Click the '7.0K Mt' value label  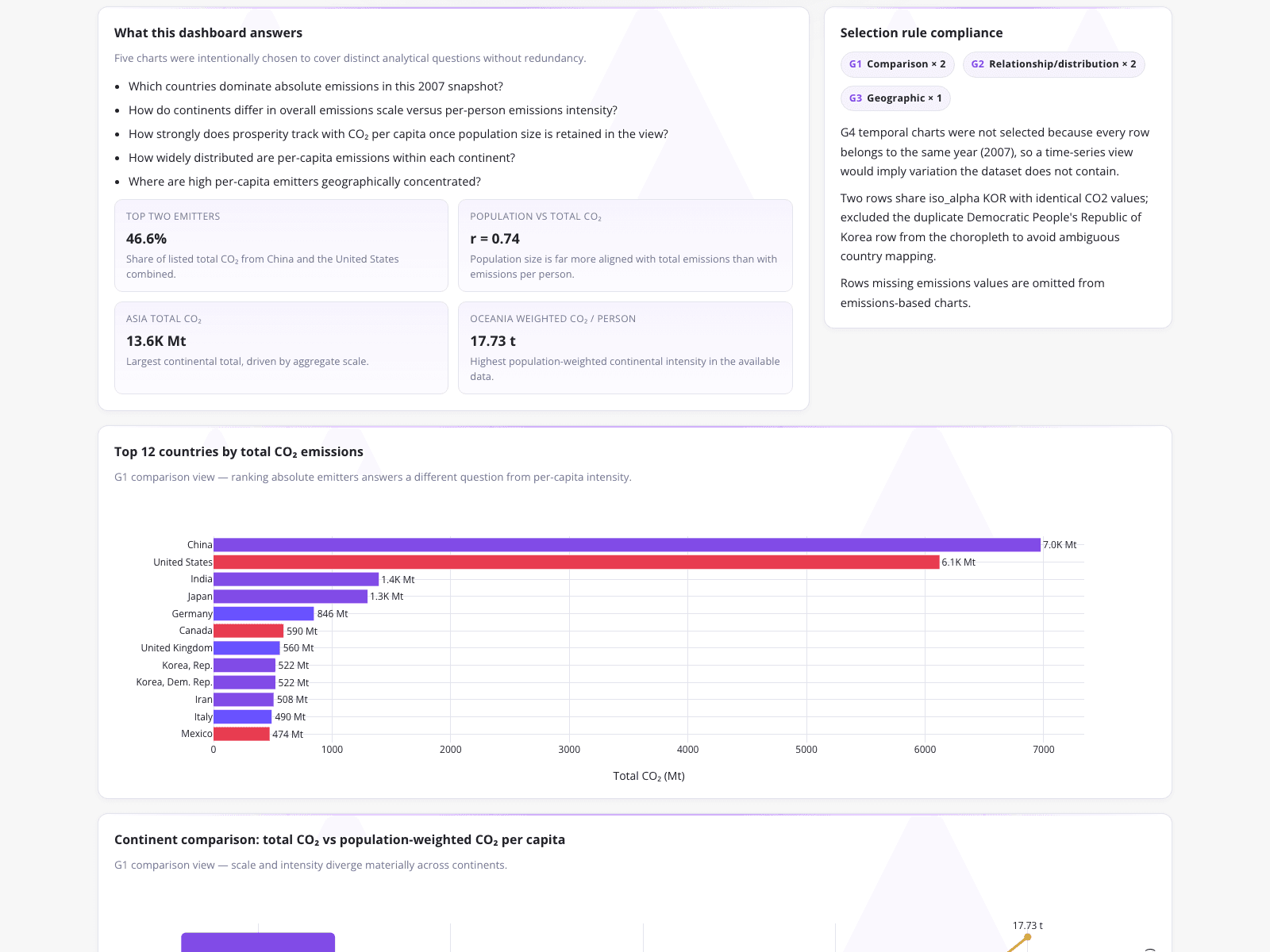tap(1060, 545)
